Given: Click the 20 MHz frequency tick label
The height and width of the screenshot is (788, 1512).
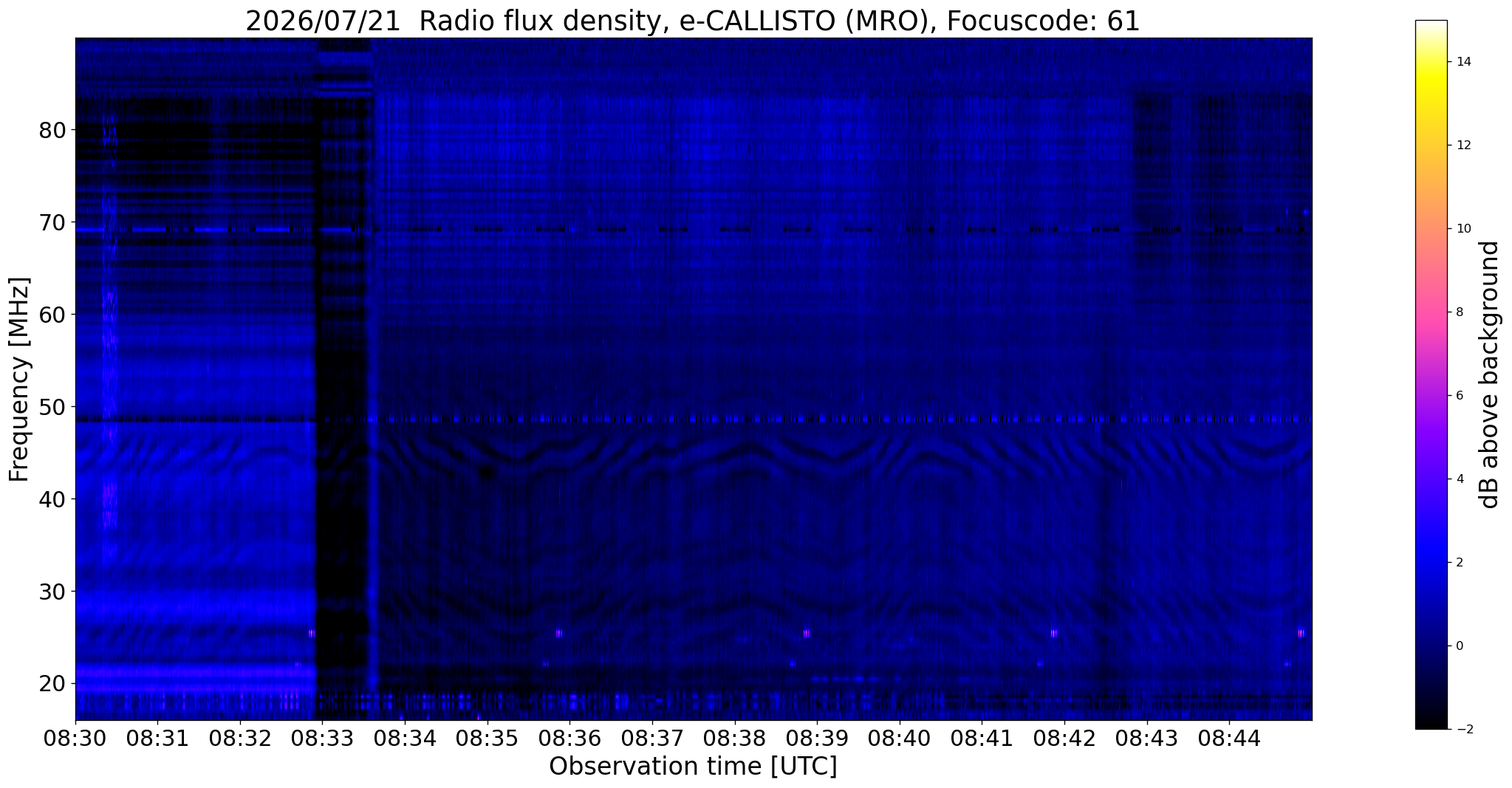Looking at the screenshot, I should 52,685.
